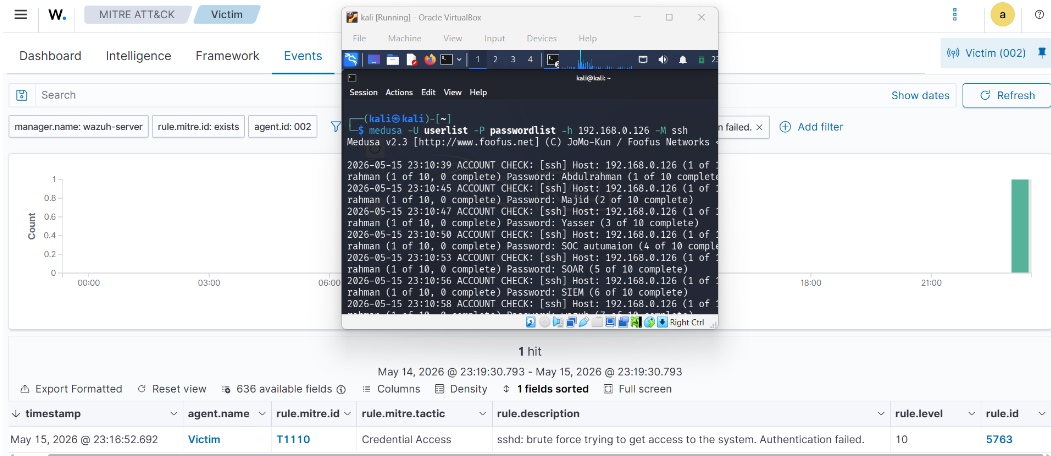The height and width of the screenshot is (456, 1051).
Task: Switch to the Dashboard tab
Action: 50,56
